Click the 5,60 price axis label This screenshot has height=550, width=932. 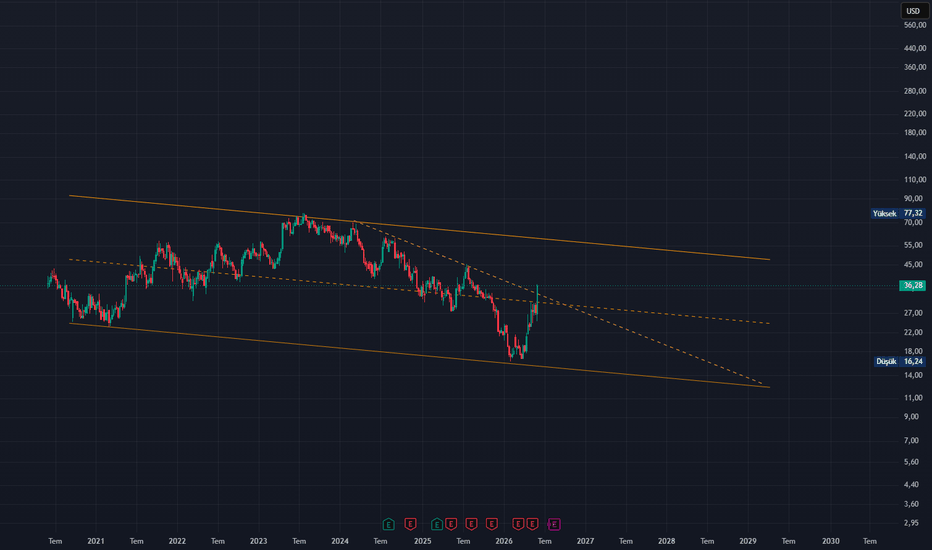pos(912,462)
